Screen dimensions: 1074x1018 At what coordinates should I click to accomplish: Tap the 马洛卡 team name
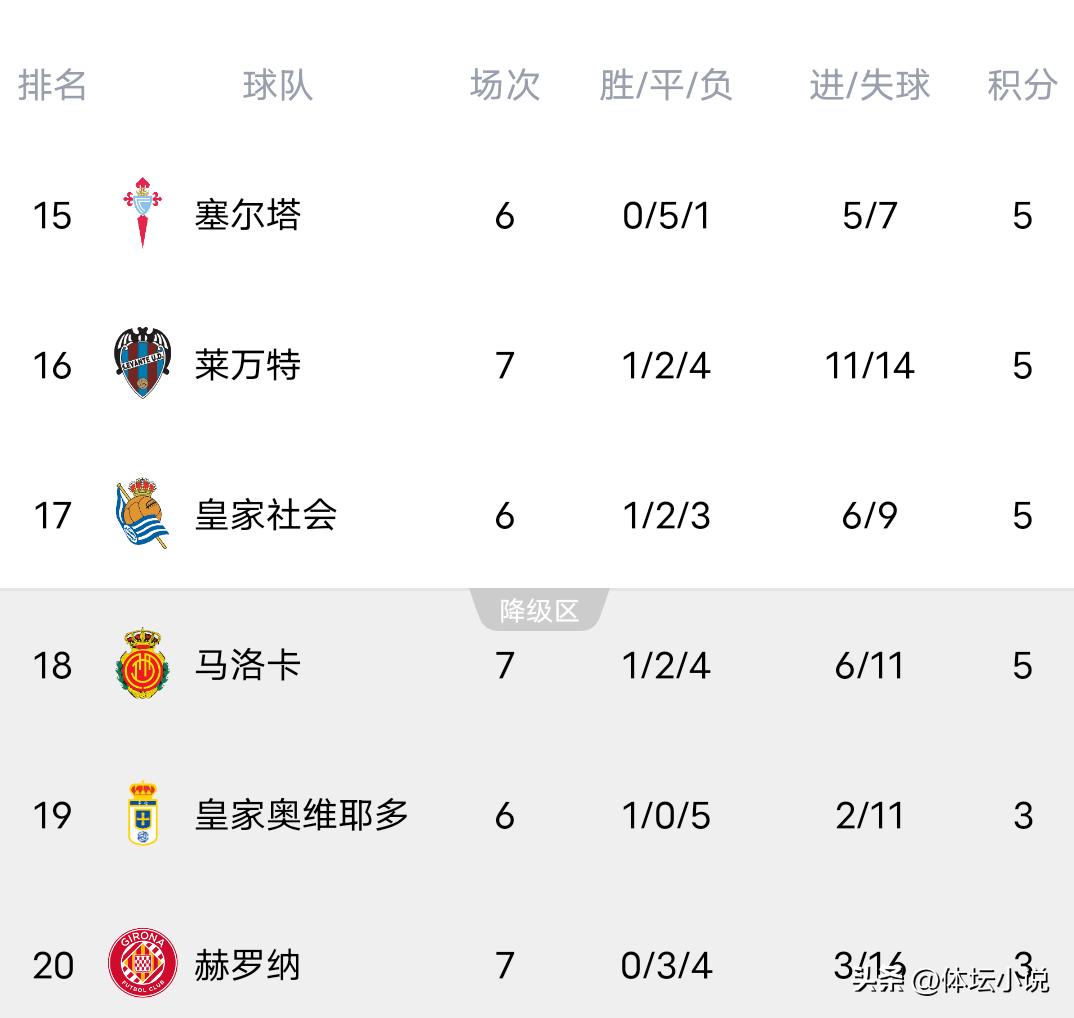tap(247, 665)
